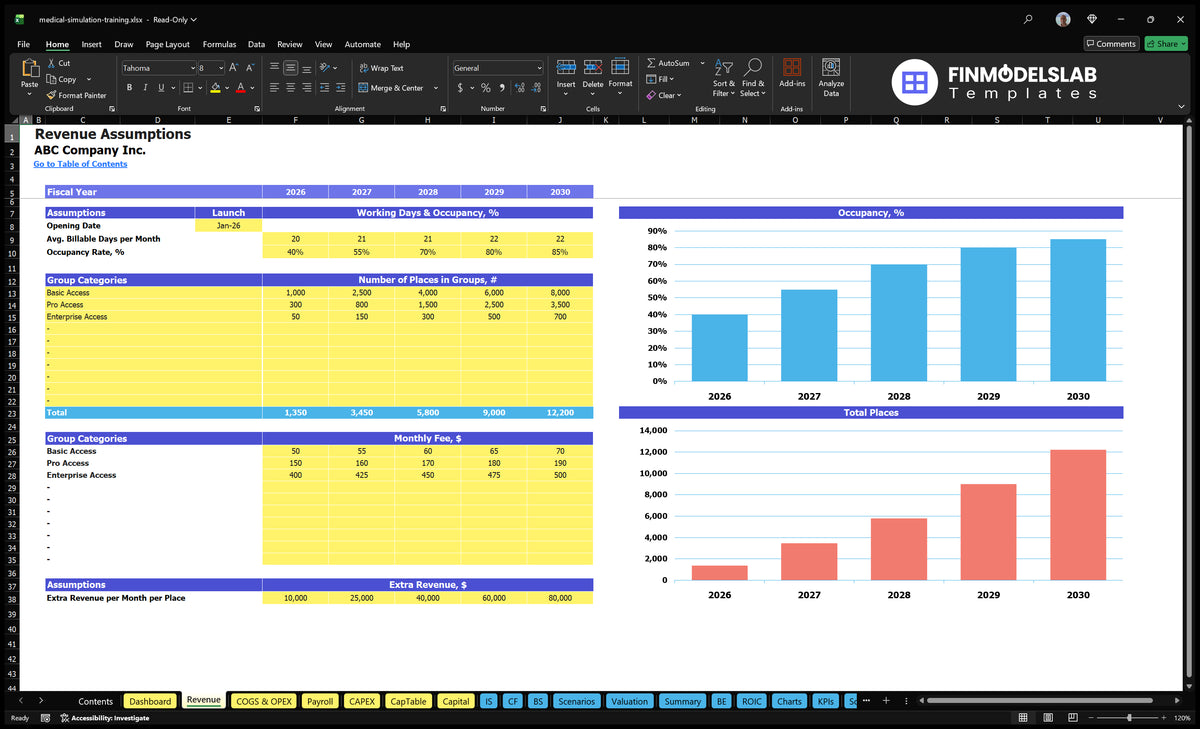The height and width of the screenshot is (729, 1200).
Task: Open the General number format dropdown
Action: [539, 68]
